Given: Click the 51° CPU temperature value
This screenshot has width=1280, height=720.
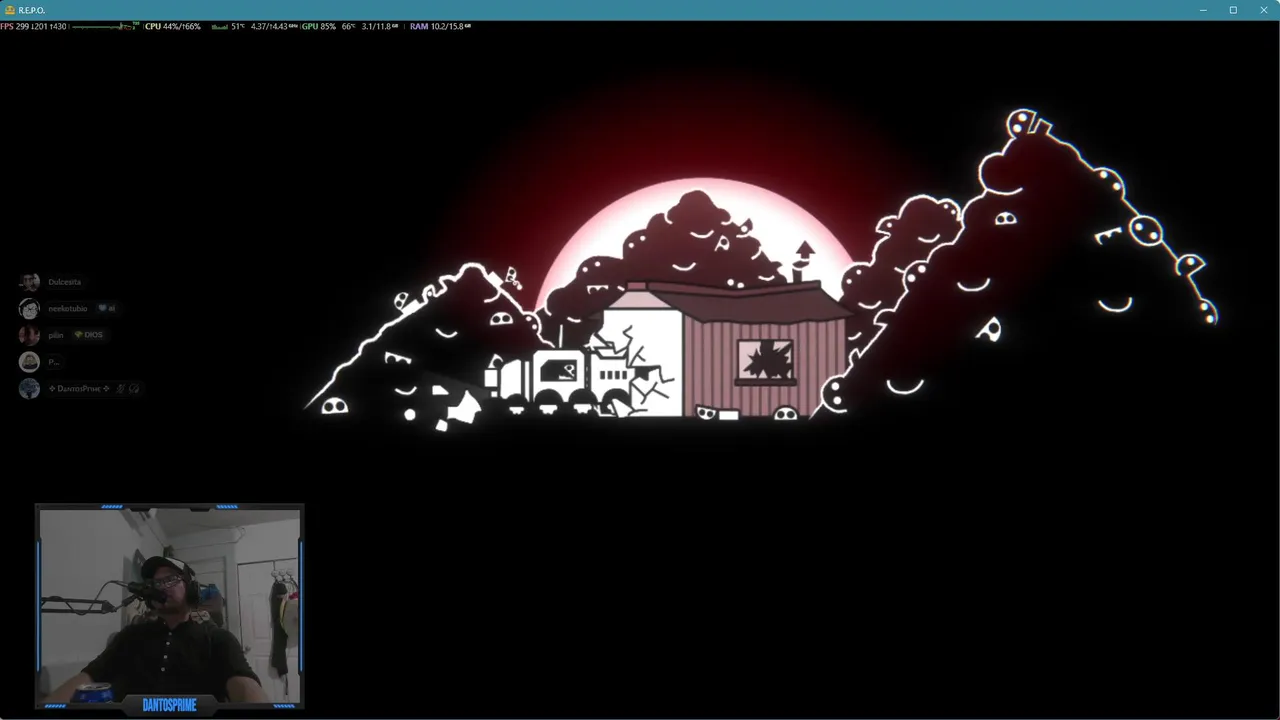Looking at the screenshot, I should (x=238, y=26).
